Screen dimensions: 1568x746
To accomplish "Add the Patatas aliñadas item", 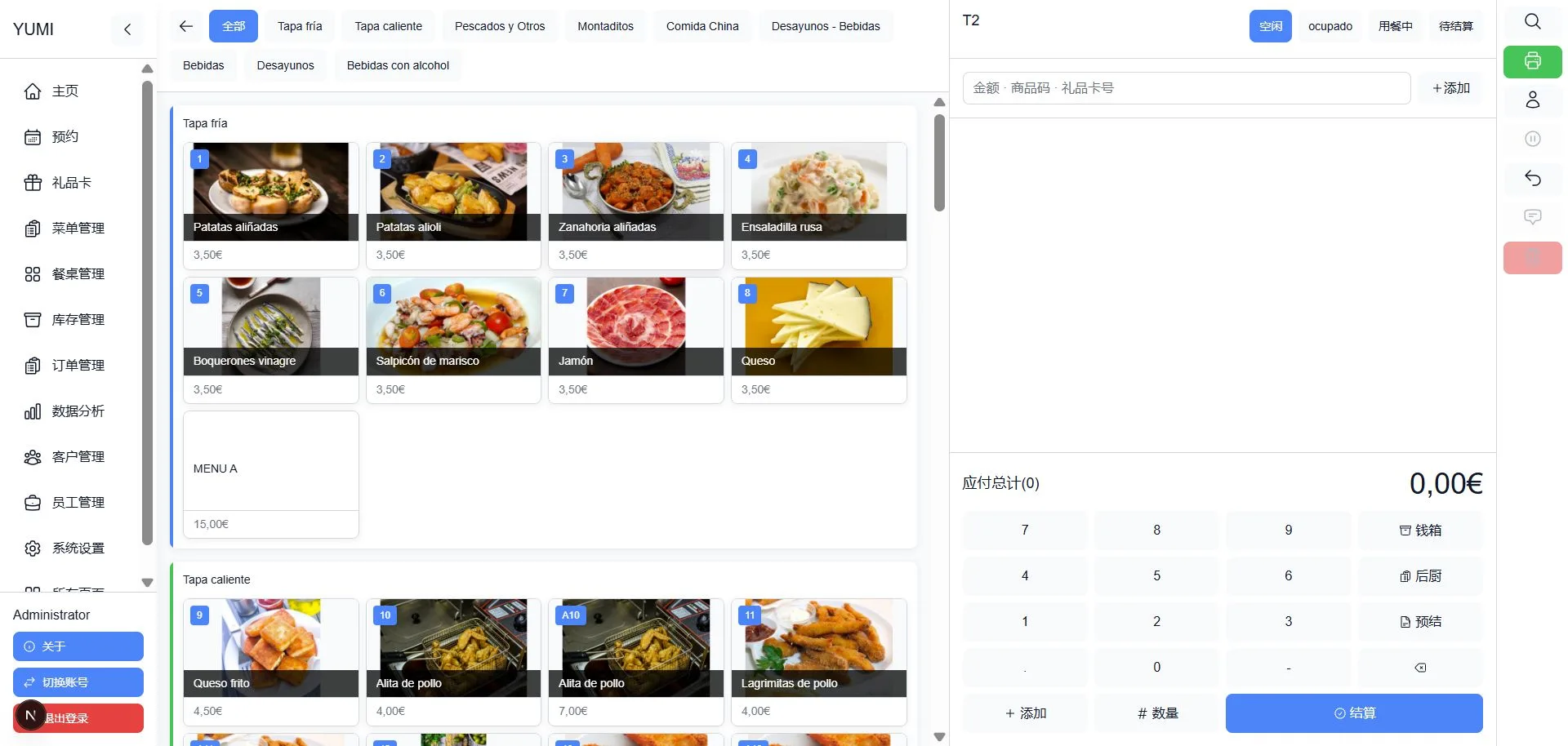I will pyautogui.click(x=271, y=206).
